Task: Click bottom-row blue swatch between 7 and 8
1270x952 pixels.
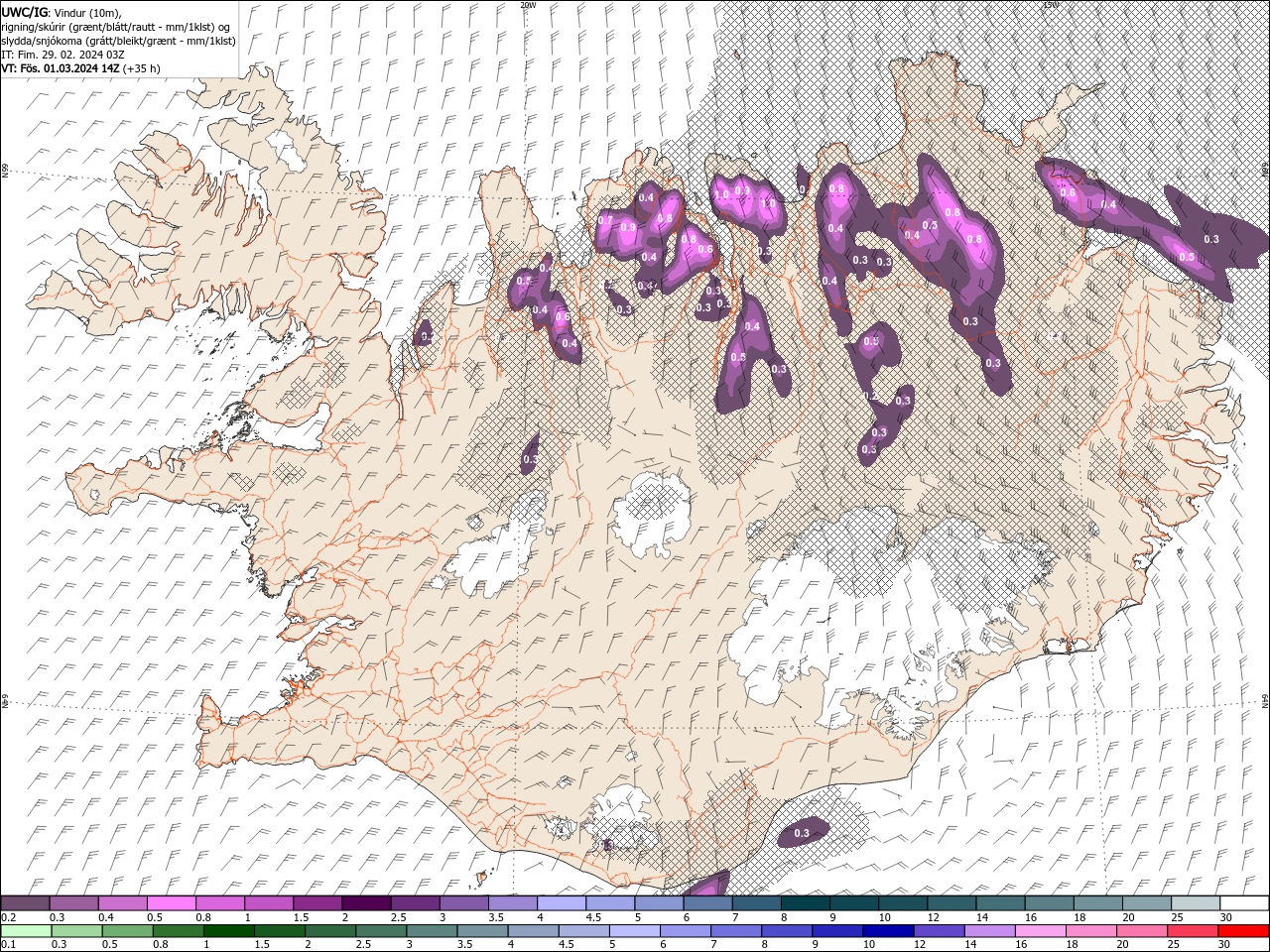Action: pos(736,931)
